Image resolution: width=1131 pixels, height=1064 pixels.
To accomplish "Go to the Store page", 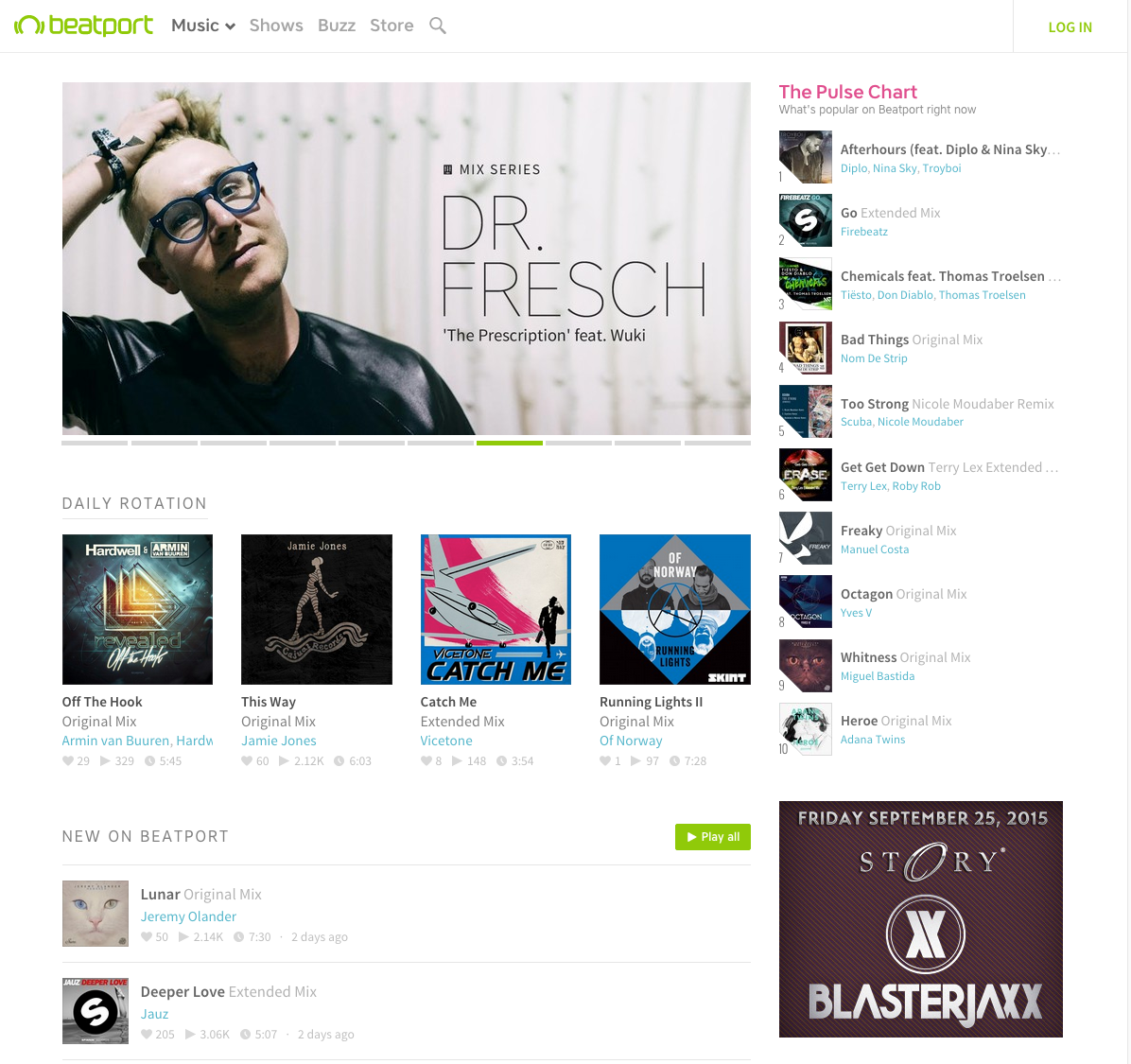I will tap(391, 26).
